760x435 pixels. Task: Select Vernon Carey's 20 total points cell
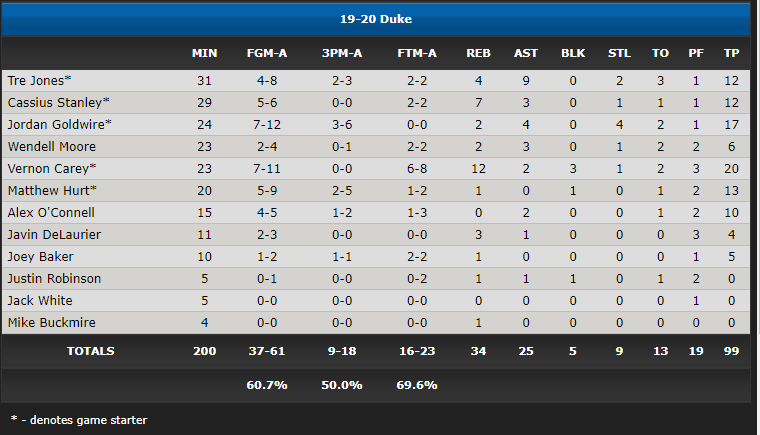coord(731,169)
